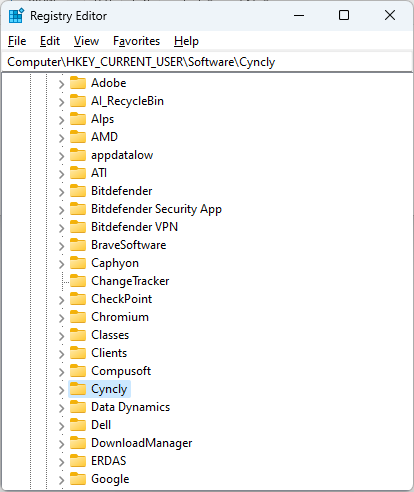Expand the BraveSoftware key
The width and height of the screenshot is (414, 492).
[61, 246]
